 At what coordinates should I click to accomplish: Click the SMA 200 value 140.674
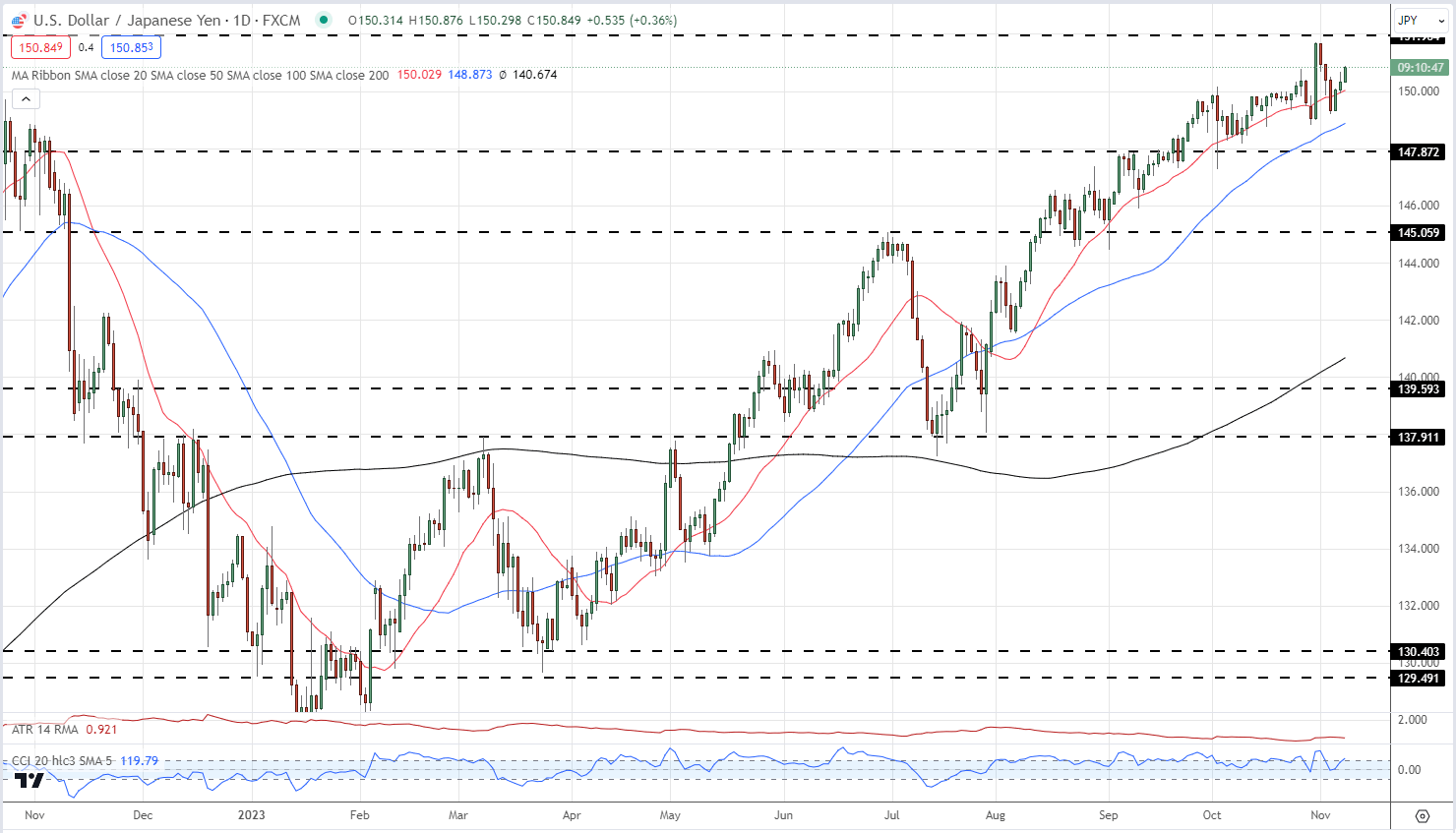tap(535, 75)
